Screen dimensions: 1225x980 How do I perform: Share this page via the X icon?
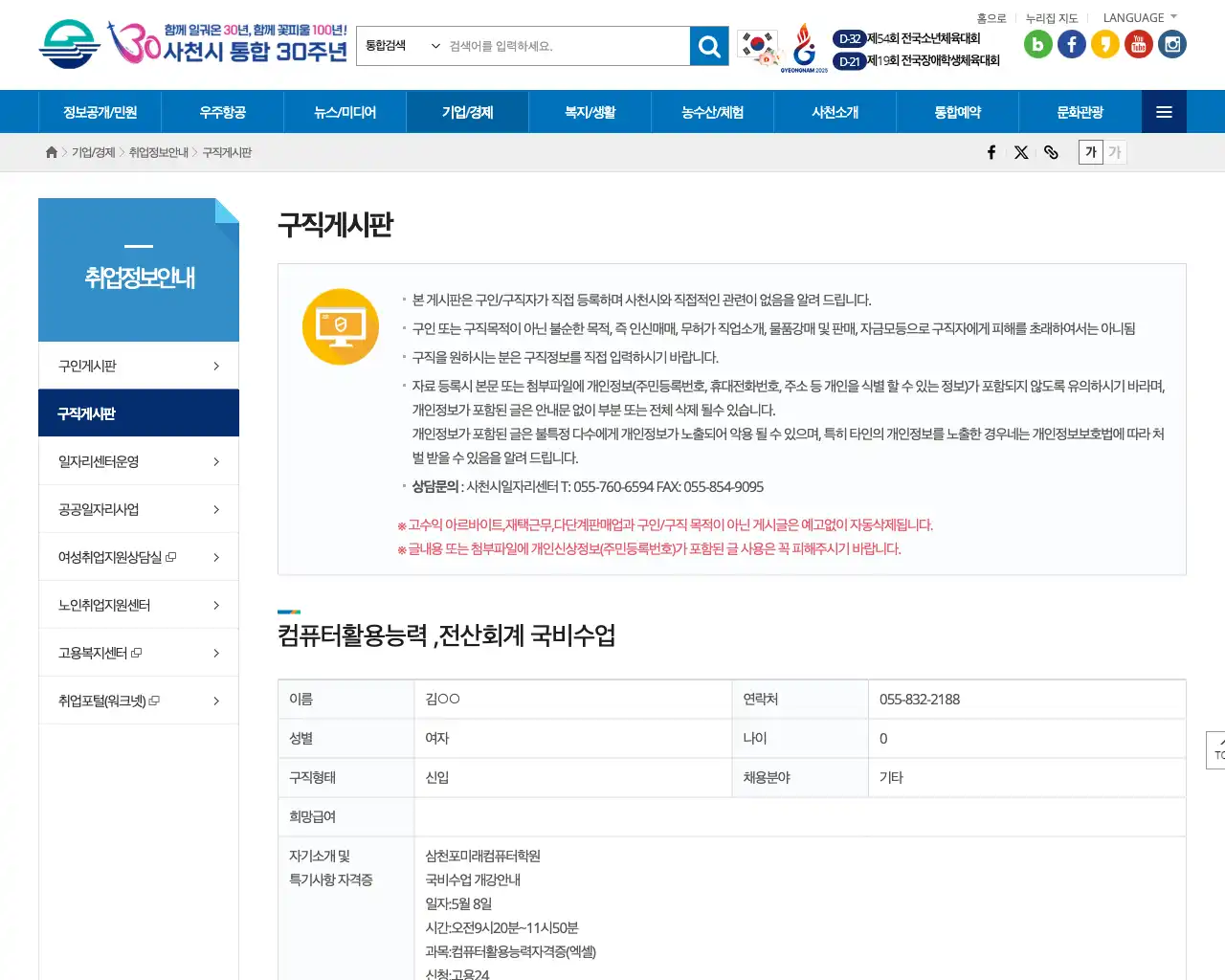(x=1021, y=151)
